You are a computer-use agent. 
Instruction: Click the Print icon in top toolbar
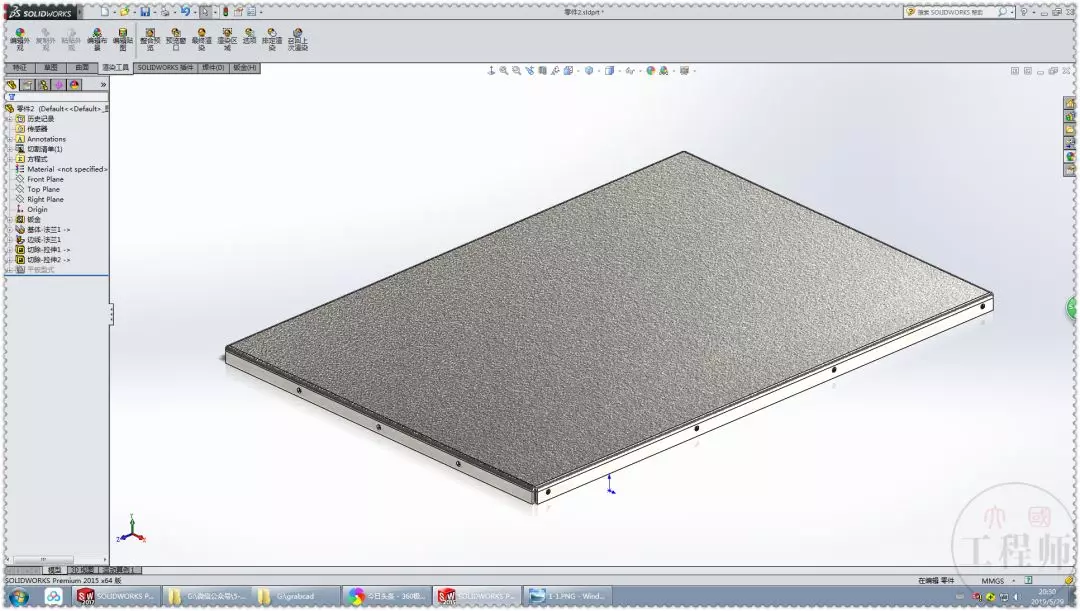point(165,12)
